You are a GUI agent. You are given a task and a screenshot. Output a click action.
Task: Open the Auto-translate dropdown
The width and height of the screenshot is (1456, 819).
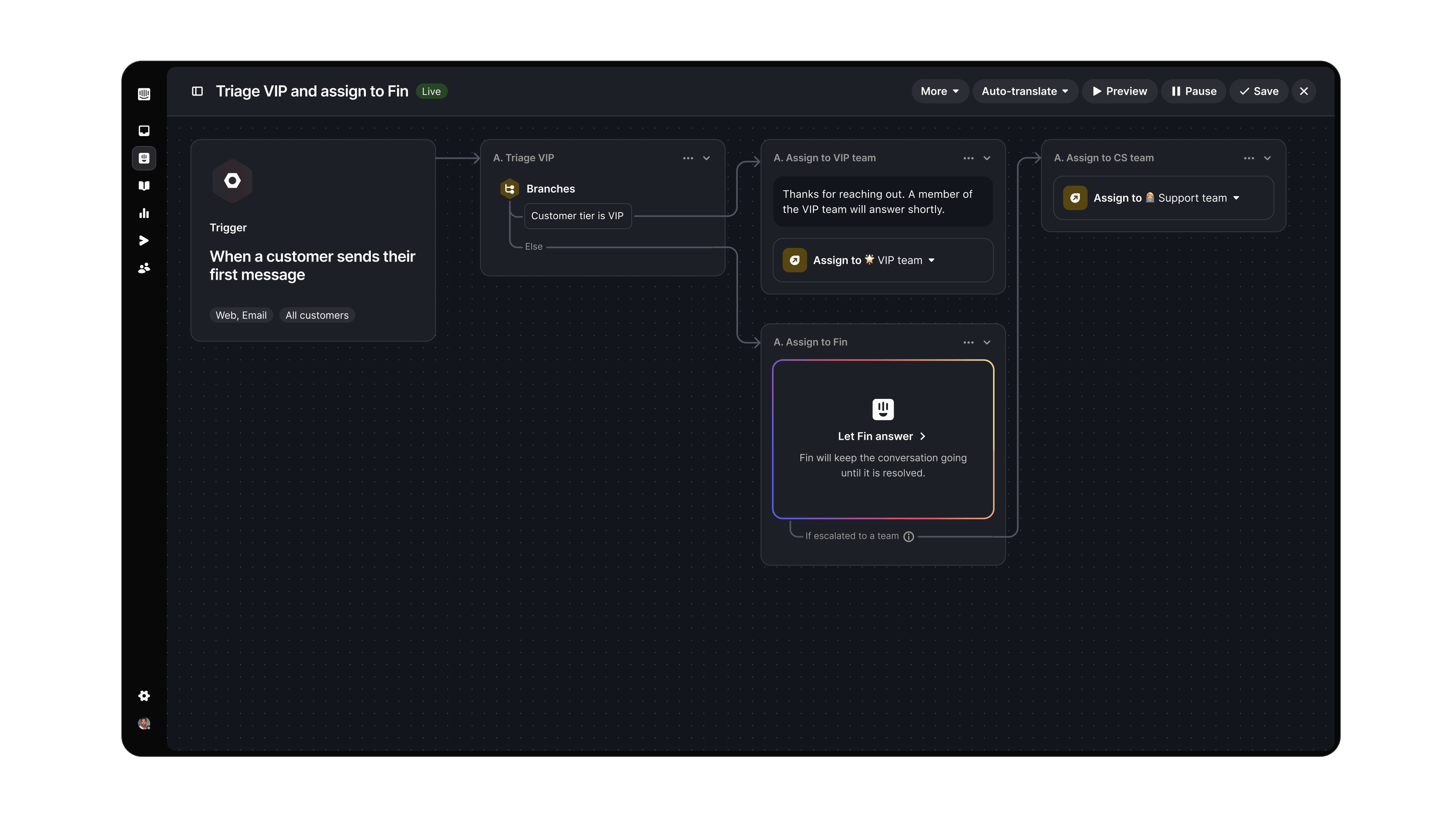point(1025,91)
